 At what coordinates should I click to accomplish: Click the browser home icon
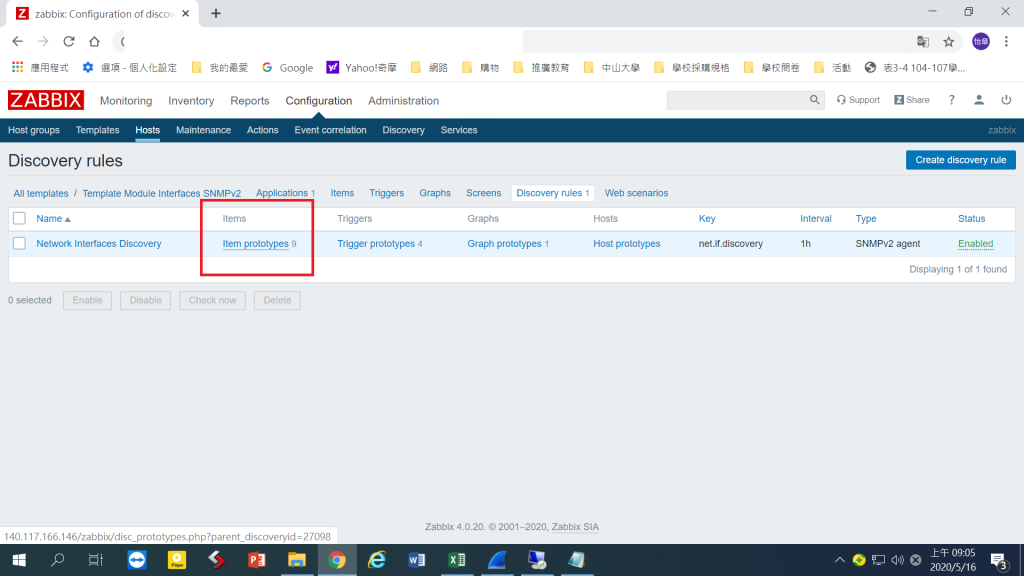point(94,41)
